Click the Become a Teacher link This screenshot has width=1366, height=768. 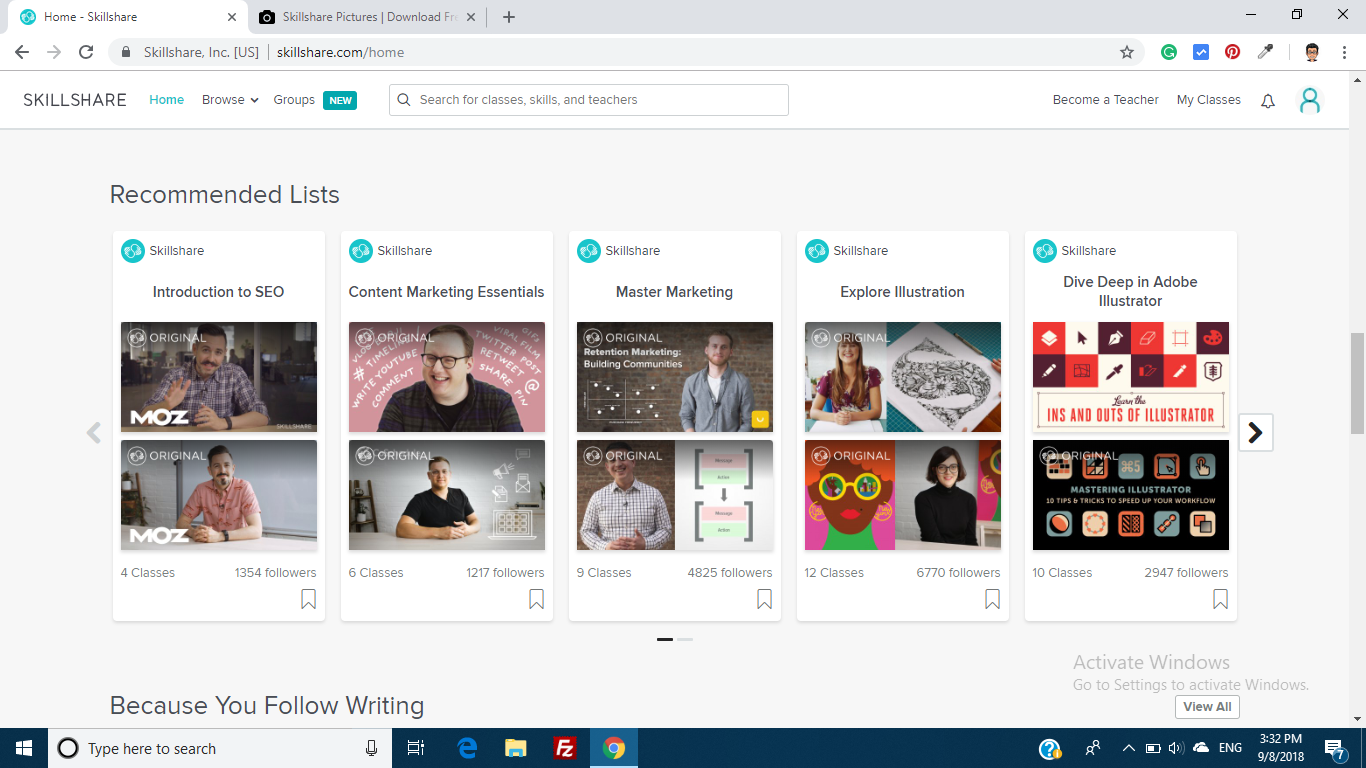click(1105, 99)
